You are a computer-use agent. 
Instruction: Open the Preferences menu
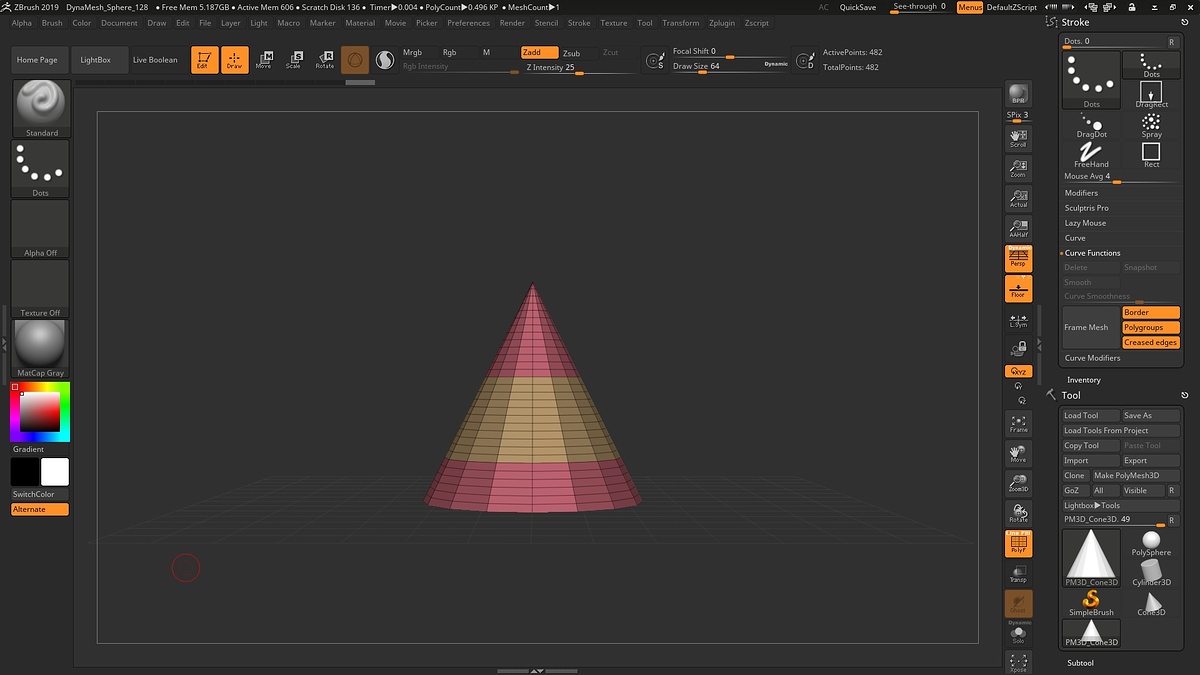pos(468,23)
